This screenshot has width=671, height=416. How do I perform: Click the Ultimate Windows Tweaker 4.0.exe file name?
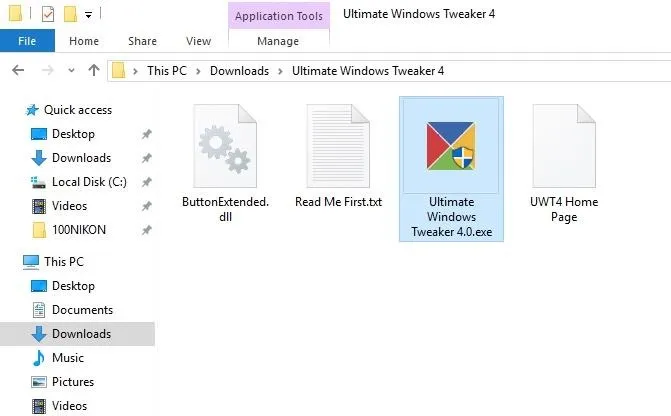(451, 217)
